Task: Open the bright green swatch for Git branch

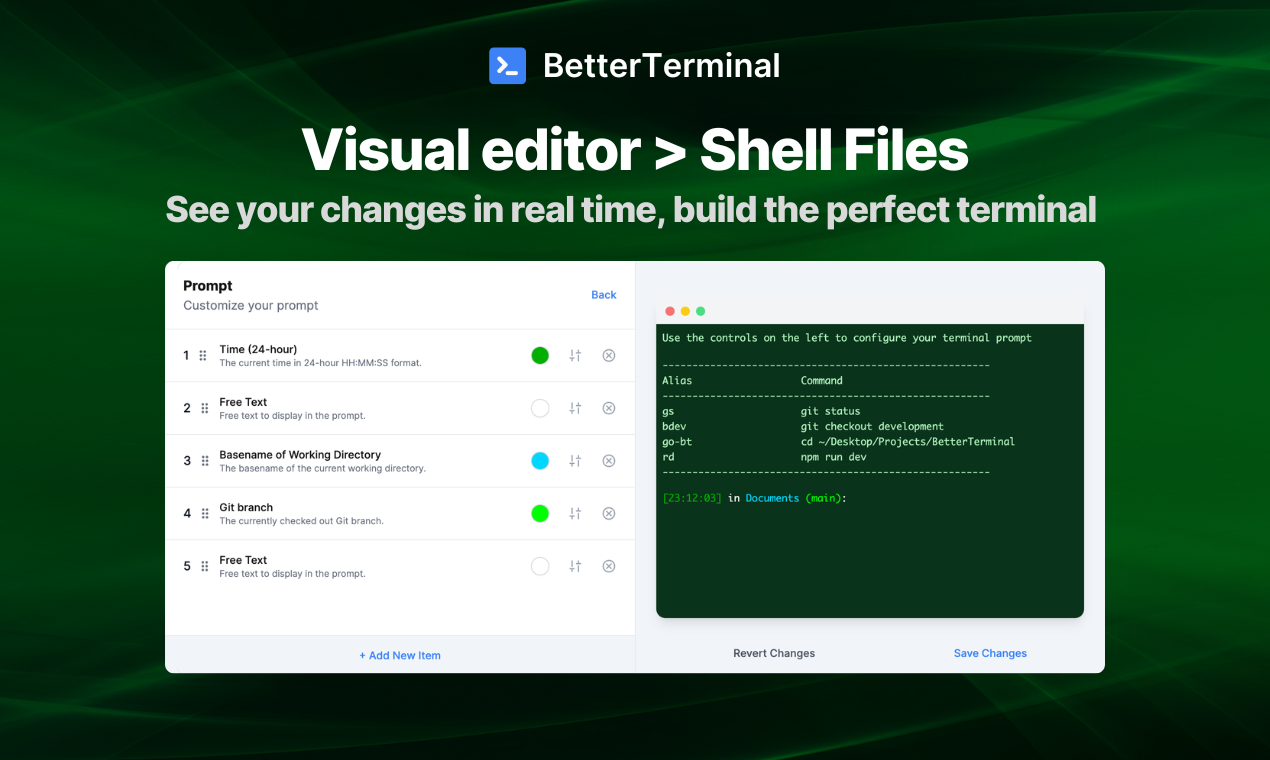Action: (540, 514)
